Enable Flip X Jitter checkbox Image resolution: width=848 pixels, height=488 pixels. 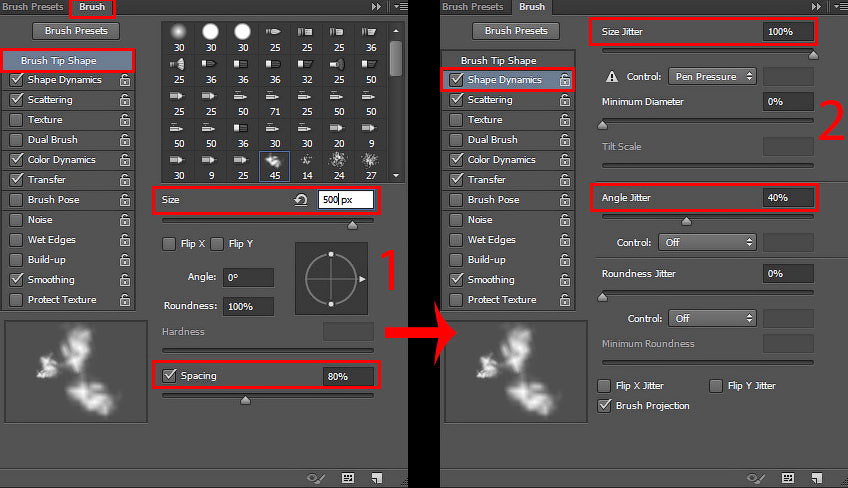604,386
